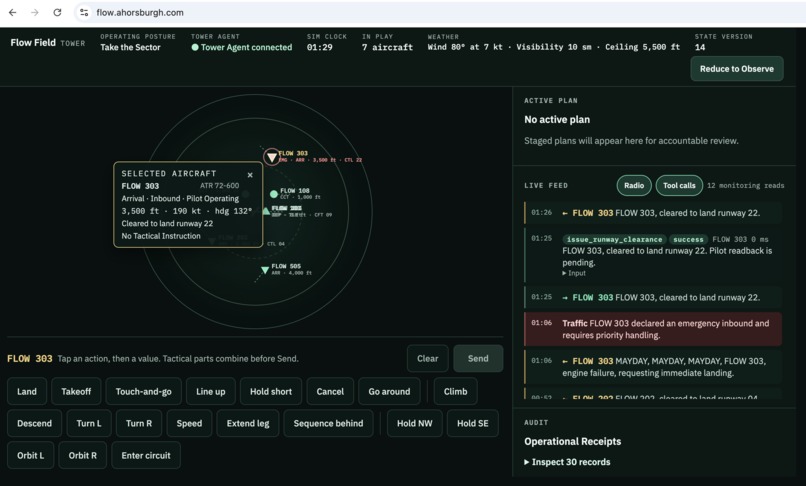
Task: Choose the Takeoff action
Action: point(76,391)
